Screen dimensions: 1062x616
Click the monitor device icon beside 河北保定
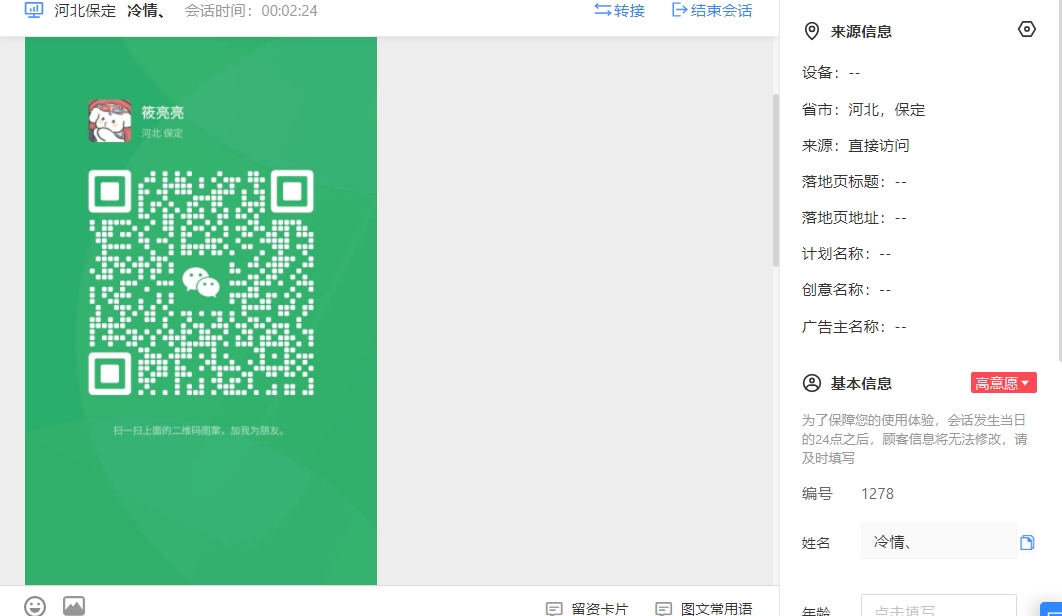pyautogui.click(x=34, y=10)
